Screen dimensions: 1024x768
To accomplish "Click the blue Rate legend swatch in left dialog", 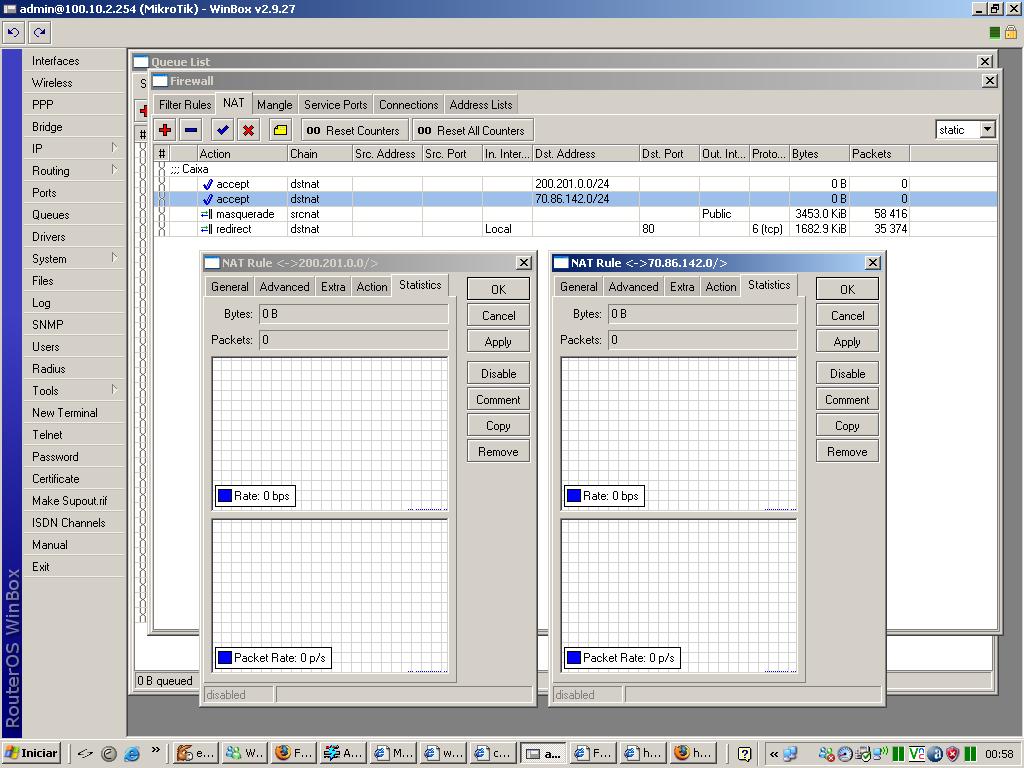I will tap(225, 496).
